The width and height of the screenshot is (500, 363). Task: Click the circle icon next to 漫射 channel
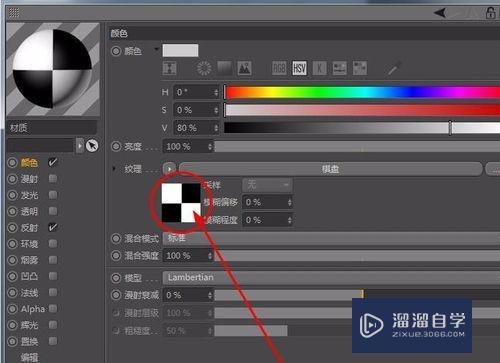tap(12, 179)
